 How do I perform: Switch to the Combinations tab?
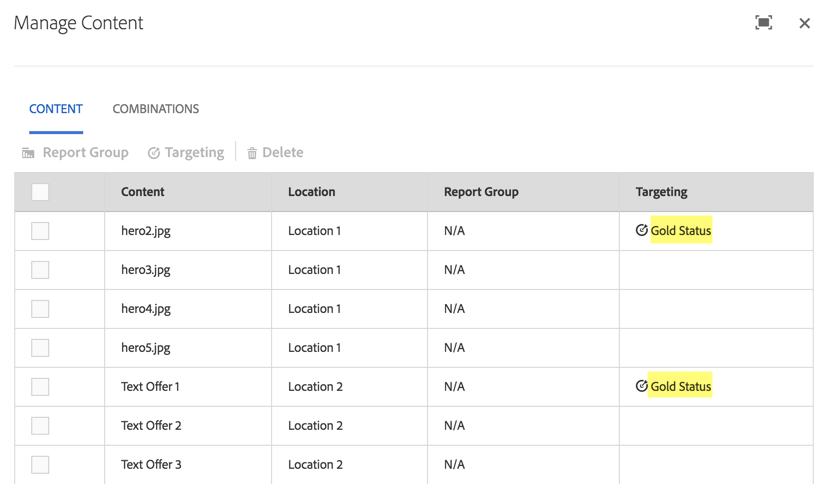(x=155, y=109)
